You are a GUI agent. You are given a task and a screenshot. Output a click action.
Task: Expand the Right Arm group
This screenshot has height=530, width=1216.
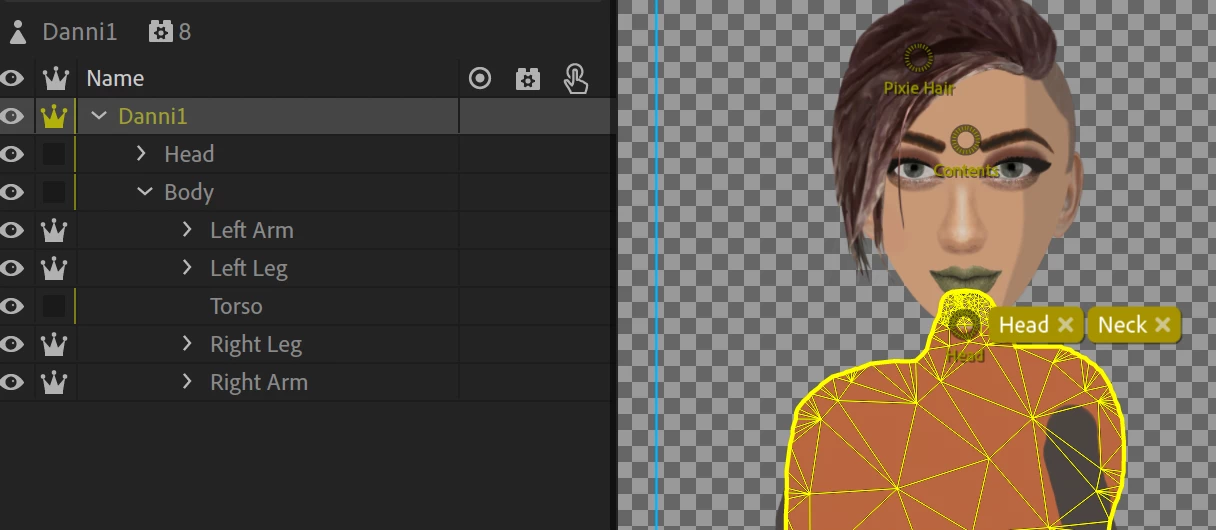(187, 382)
